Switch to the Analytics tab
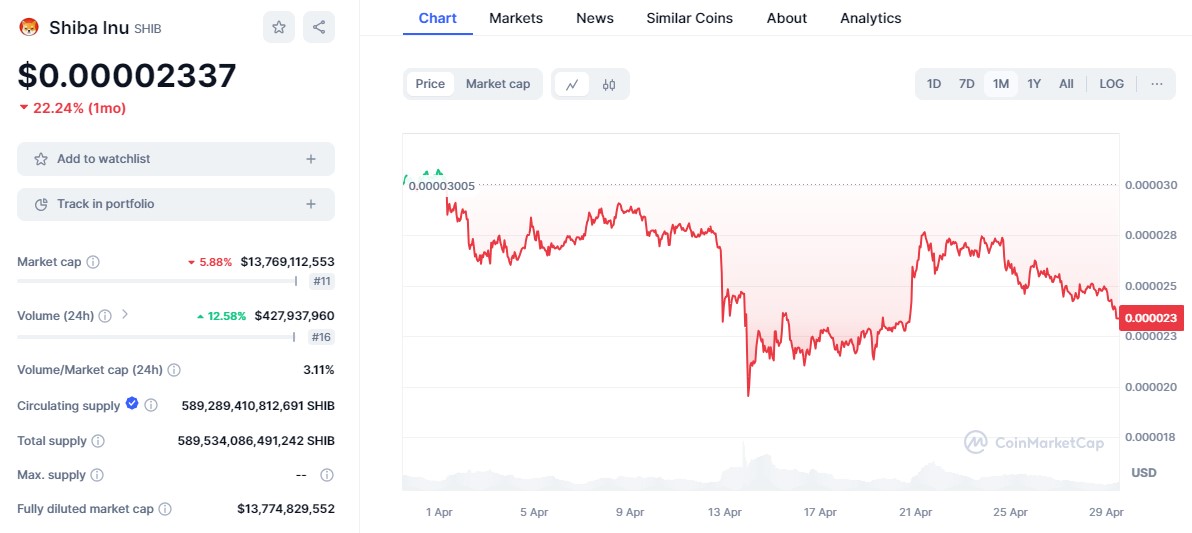 [x=870, y=18]
